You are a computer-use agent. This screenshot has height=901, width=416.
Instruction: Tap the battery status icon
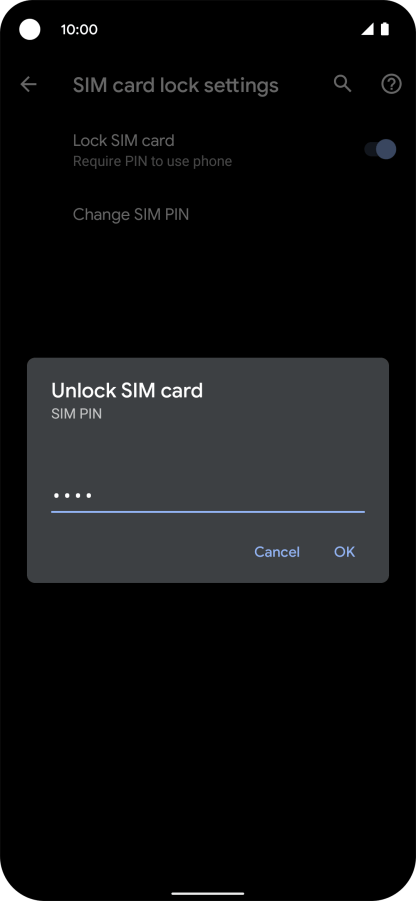coord(384,29)
